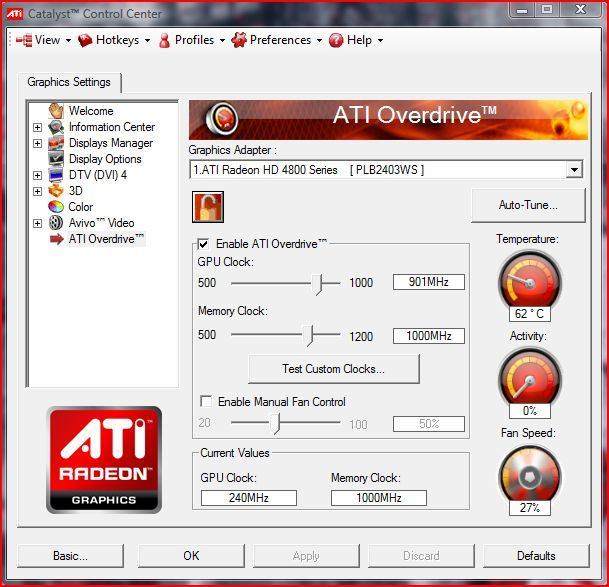Click the Basic button

tap(70, 556)
